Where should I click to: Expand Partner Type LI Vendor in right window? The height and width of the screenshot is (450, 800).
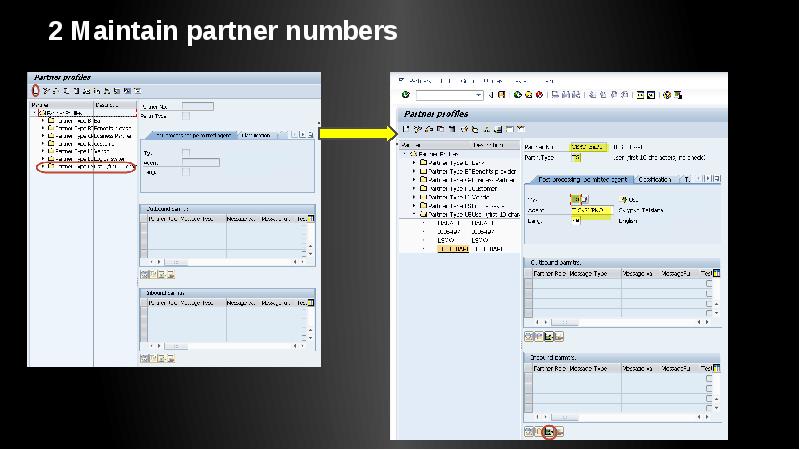tap(414, 197)
